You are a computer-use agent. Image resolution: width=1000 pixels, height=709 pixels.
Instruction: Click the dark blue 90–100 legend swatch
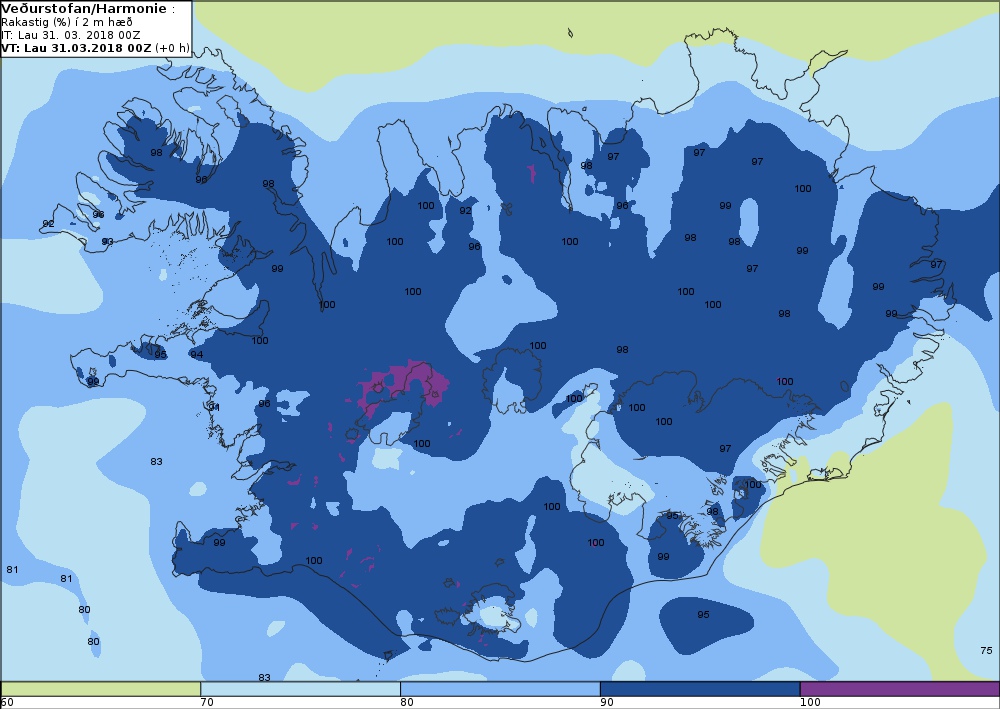click(700, 689)
